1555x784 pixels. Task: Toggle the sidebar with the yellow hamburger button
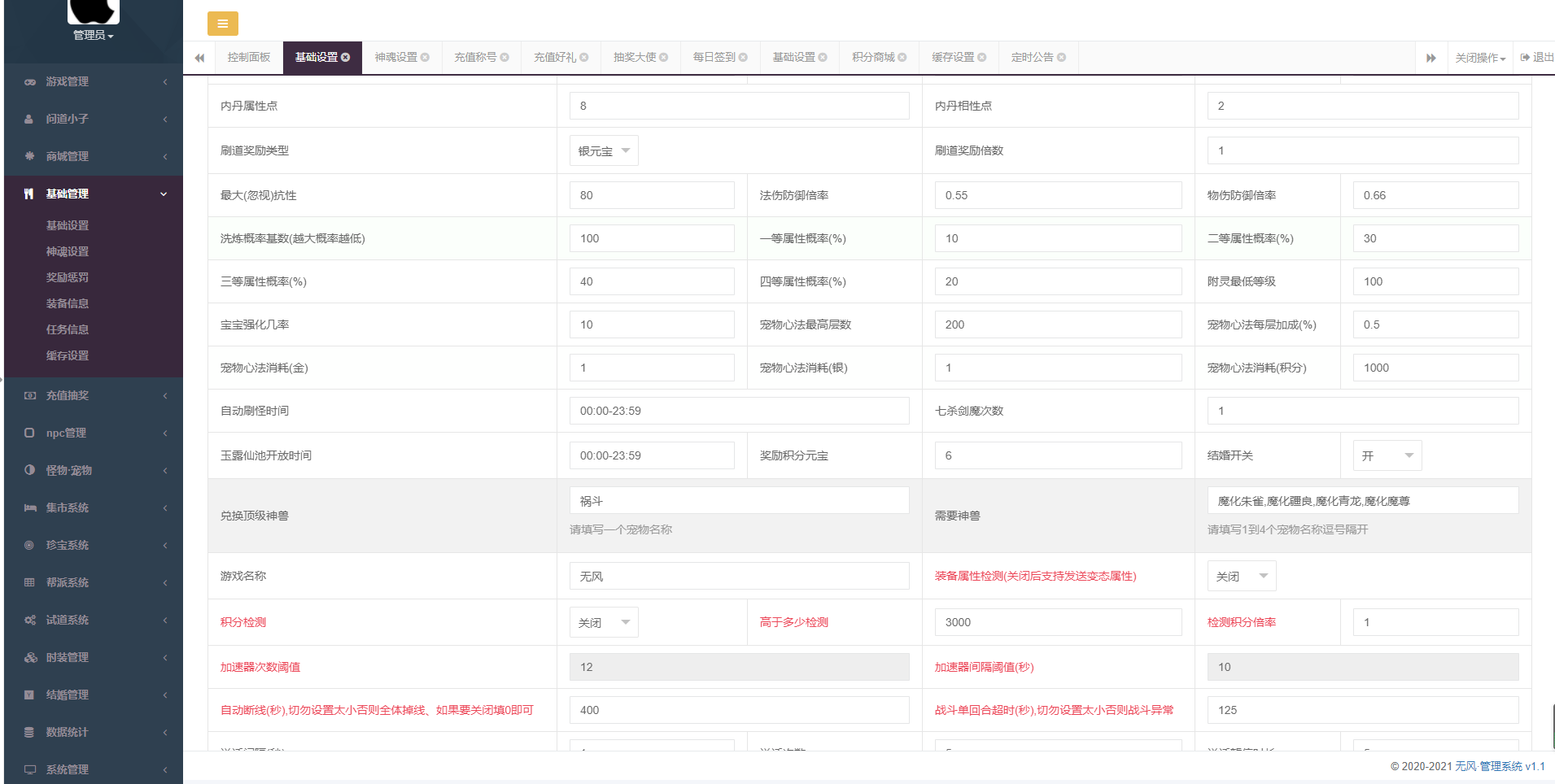222,24
